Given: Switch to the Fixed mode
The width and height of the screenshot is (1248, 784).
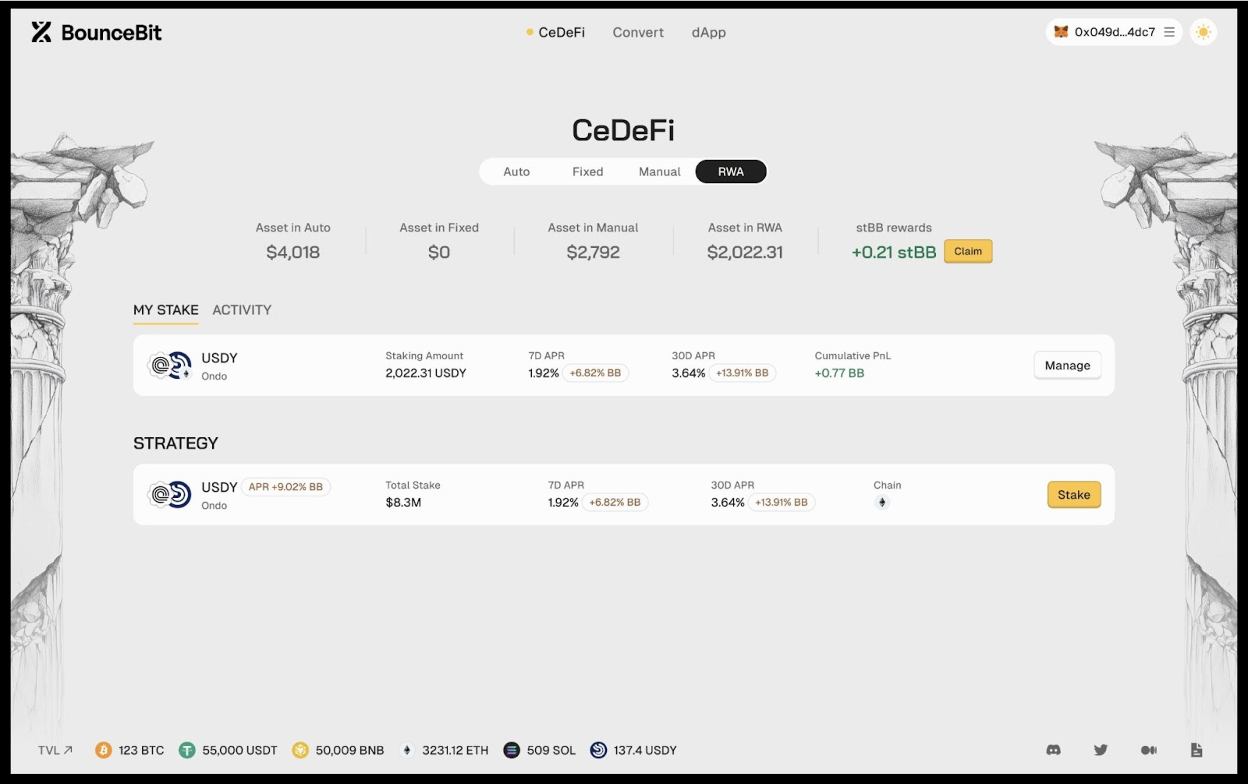Looking at the screenshot, I should coord(587,172).
